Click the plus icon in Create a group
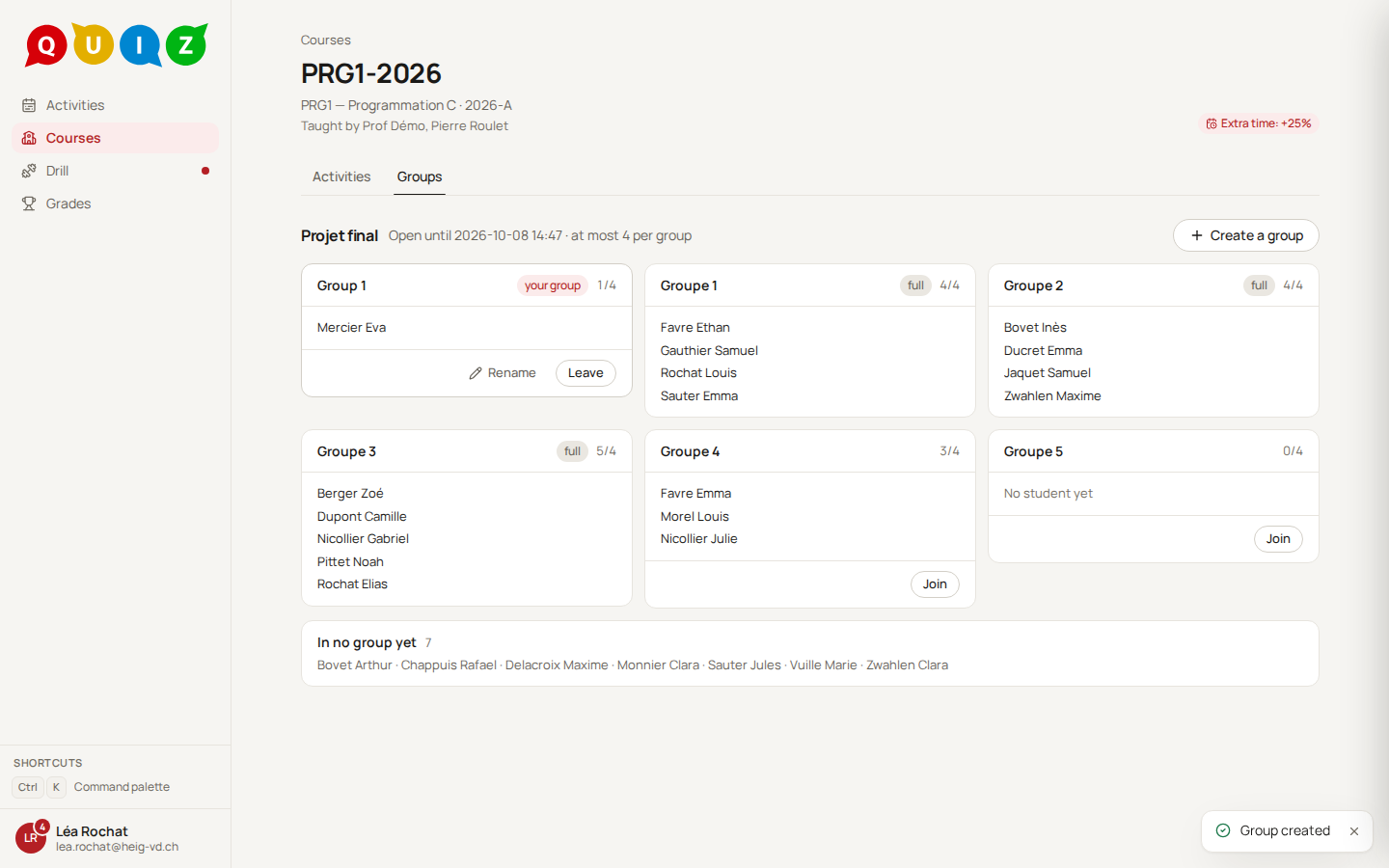The image size is (1389, 868). tap(1197, 235)
